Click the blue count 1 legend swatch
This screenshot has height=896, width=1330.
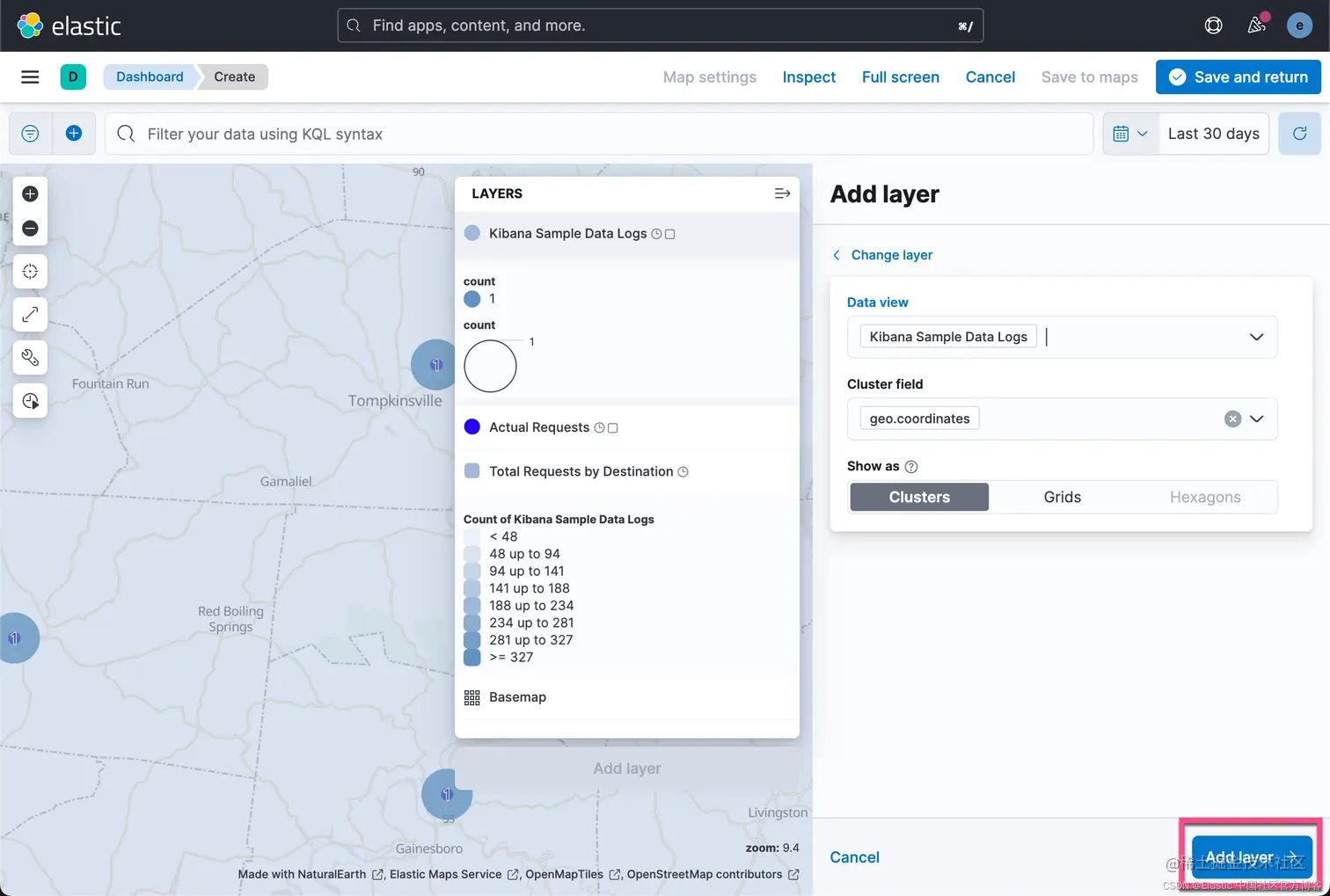coord(472,299)
